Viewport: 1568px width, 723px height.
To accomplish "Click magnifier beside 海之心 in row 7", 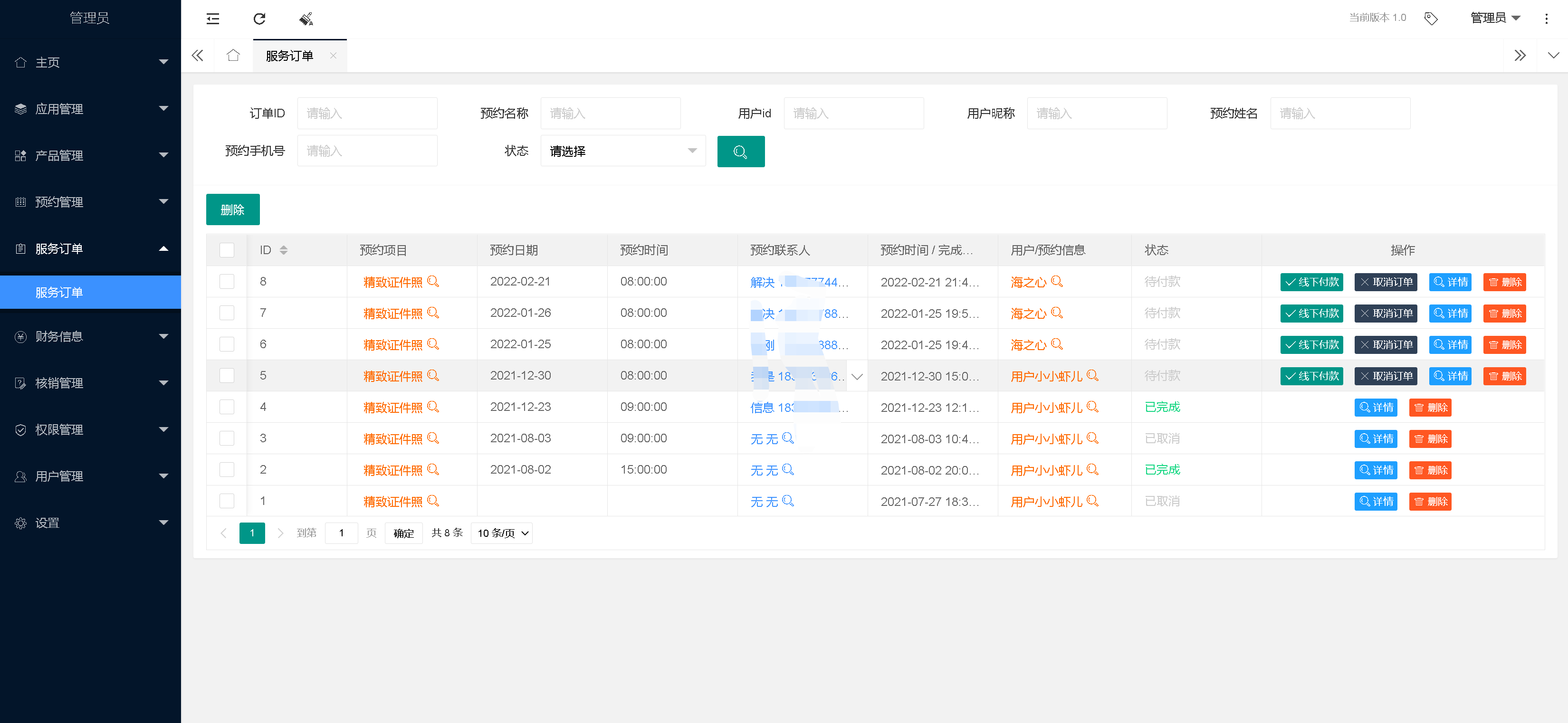I will (1057, 313).
